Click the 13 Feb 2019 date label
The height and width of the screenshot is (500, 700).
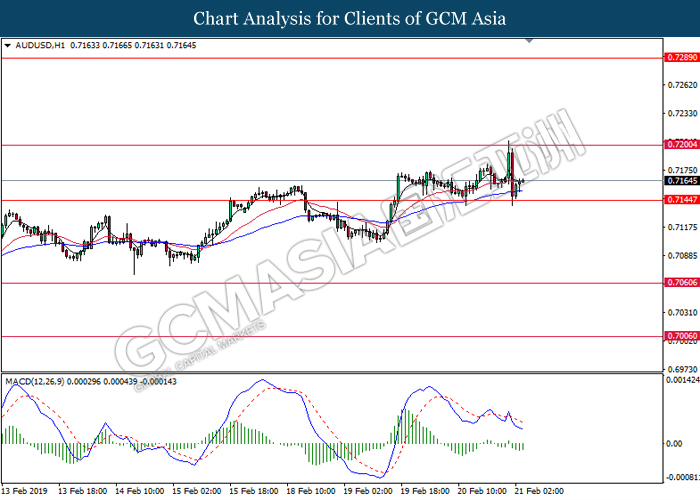(26, 492)
